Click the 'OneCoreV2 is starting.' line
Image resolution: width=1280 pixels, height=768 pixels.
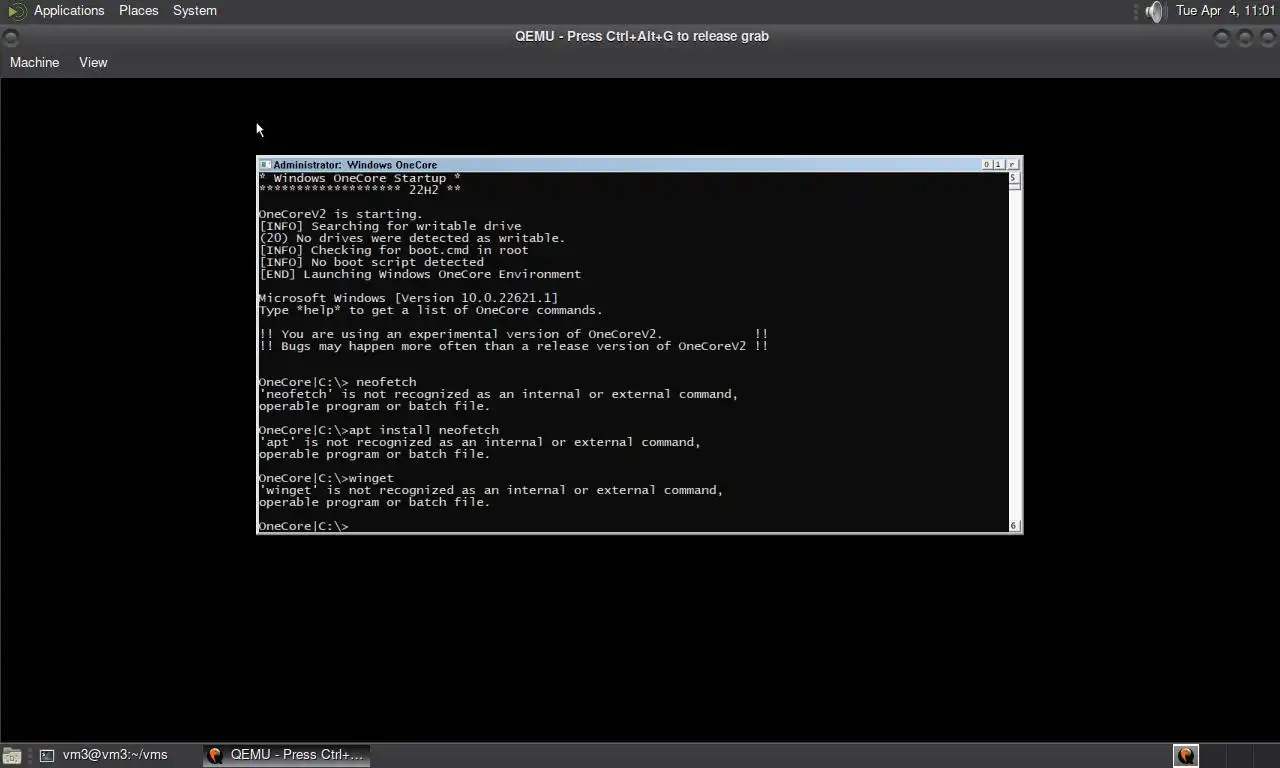pos(340,214)
